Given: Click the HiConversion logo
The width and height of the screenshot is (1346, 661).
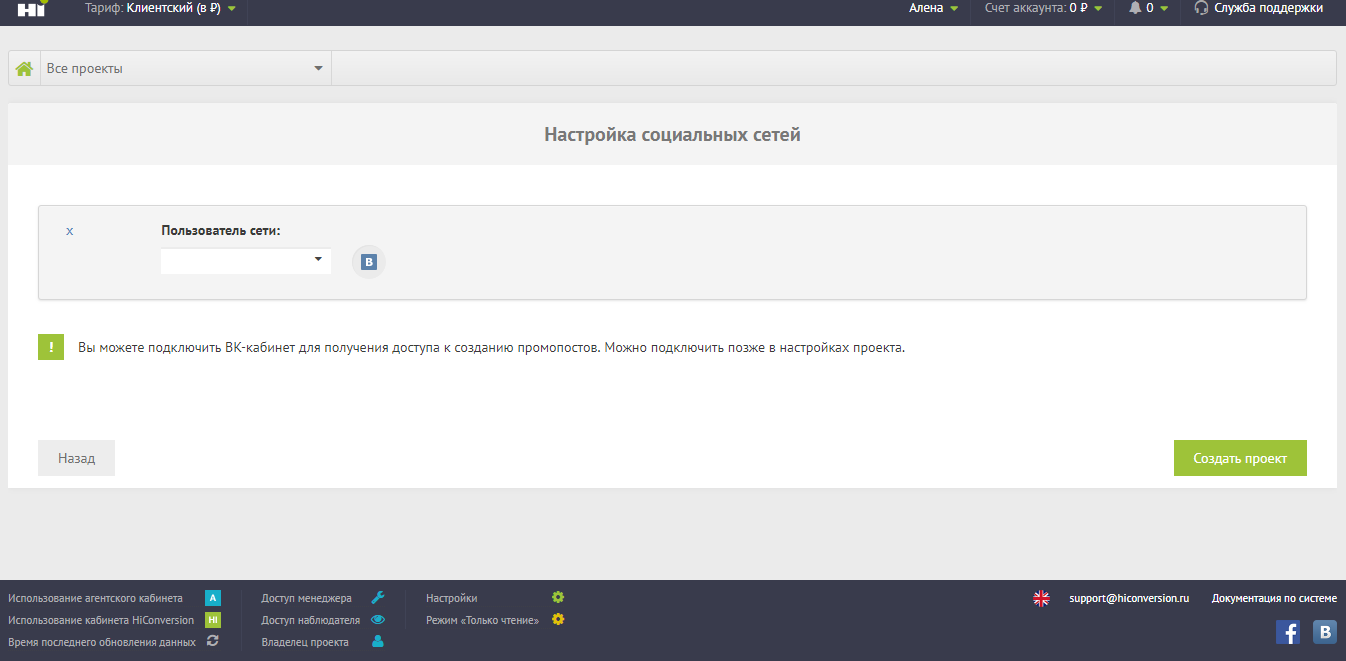Looking at the screenshot, I should [32, 8].
